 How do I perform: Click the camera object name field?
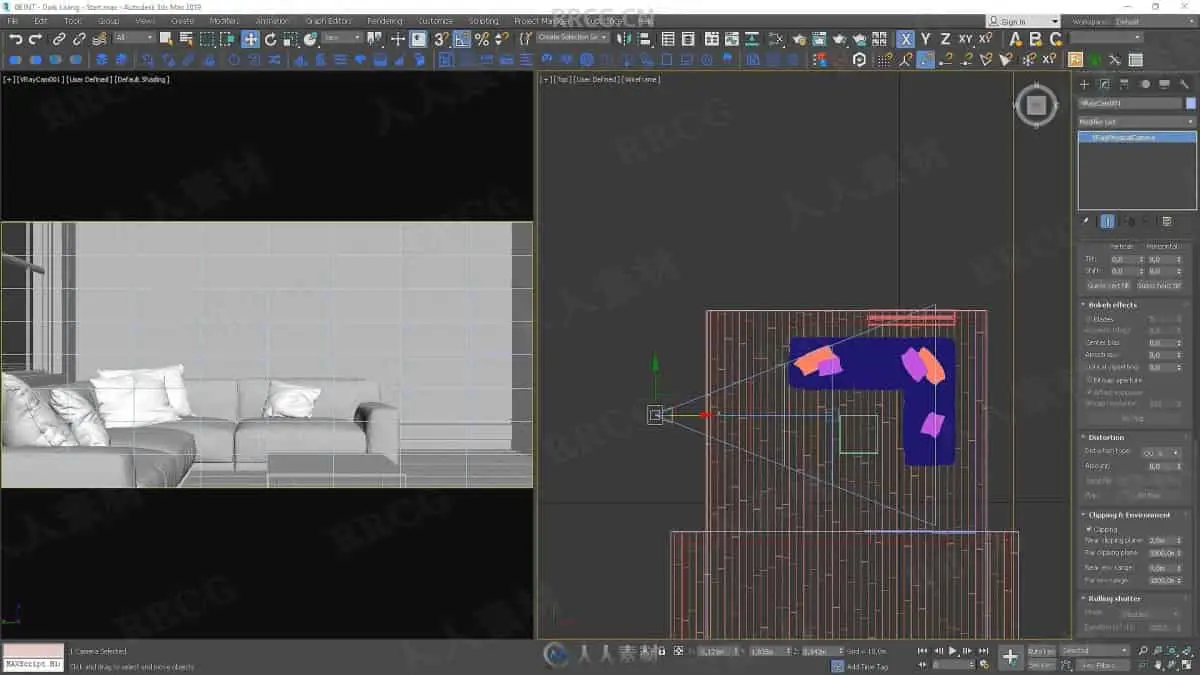pos(1130,103)
